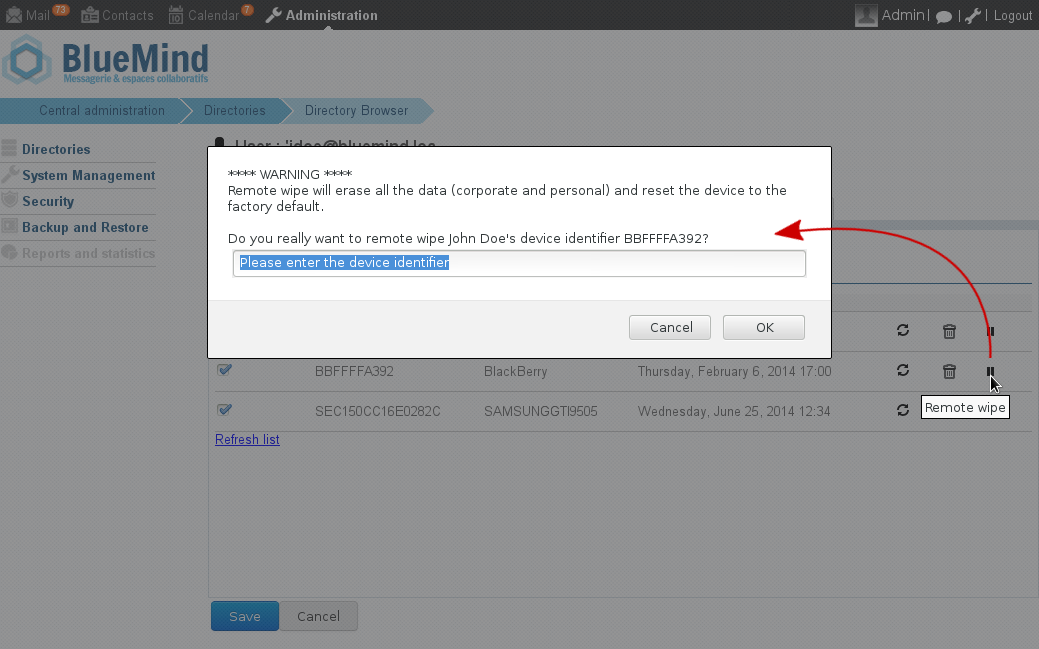This screenshot has height=649, width=1039.
Task: Click the wrench settings icon beside Logout
Action: pyautogui.click(x=972, y=16)
